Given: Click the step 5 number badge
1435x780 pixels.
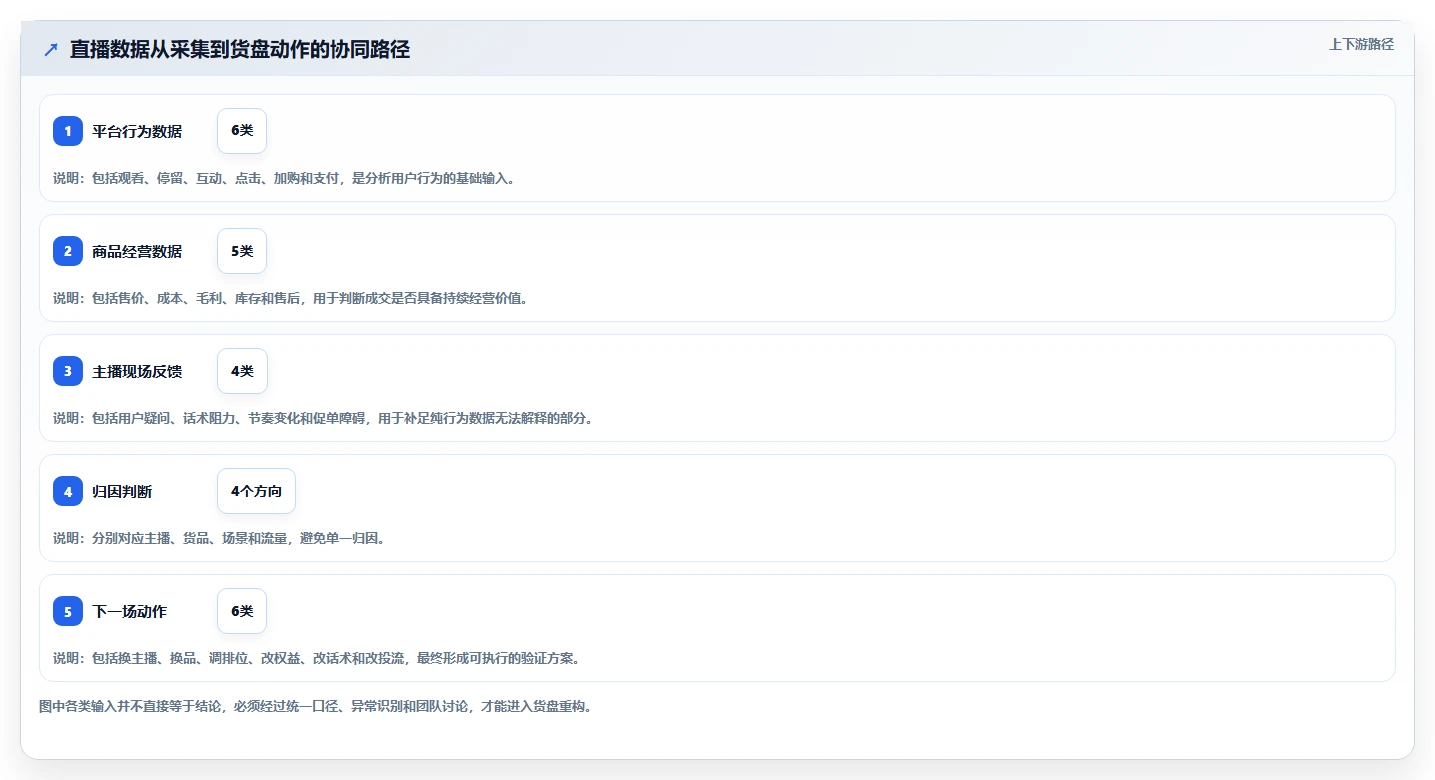Looking at the screenshot, I should tap(68, 611).
